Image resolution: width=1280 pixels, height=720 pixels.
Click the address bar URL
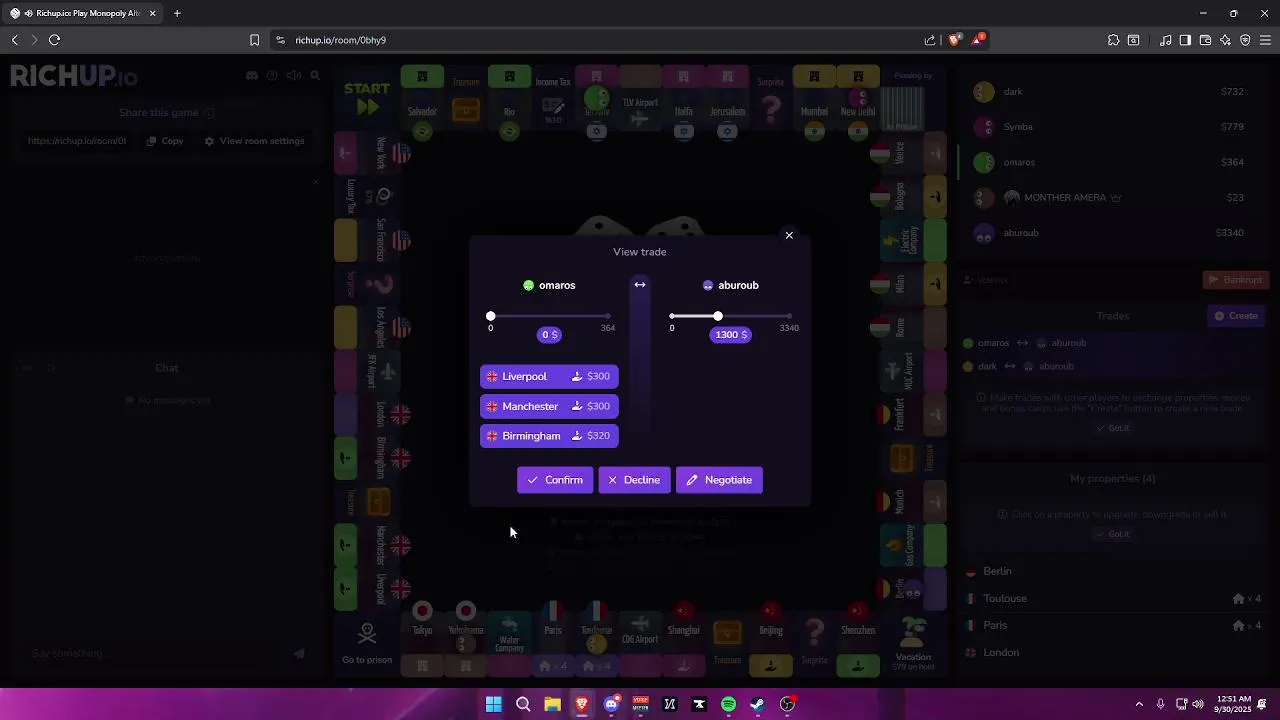coord(340,40)
